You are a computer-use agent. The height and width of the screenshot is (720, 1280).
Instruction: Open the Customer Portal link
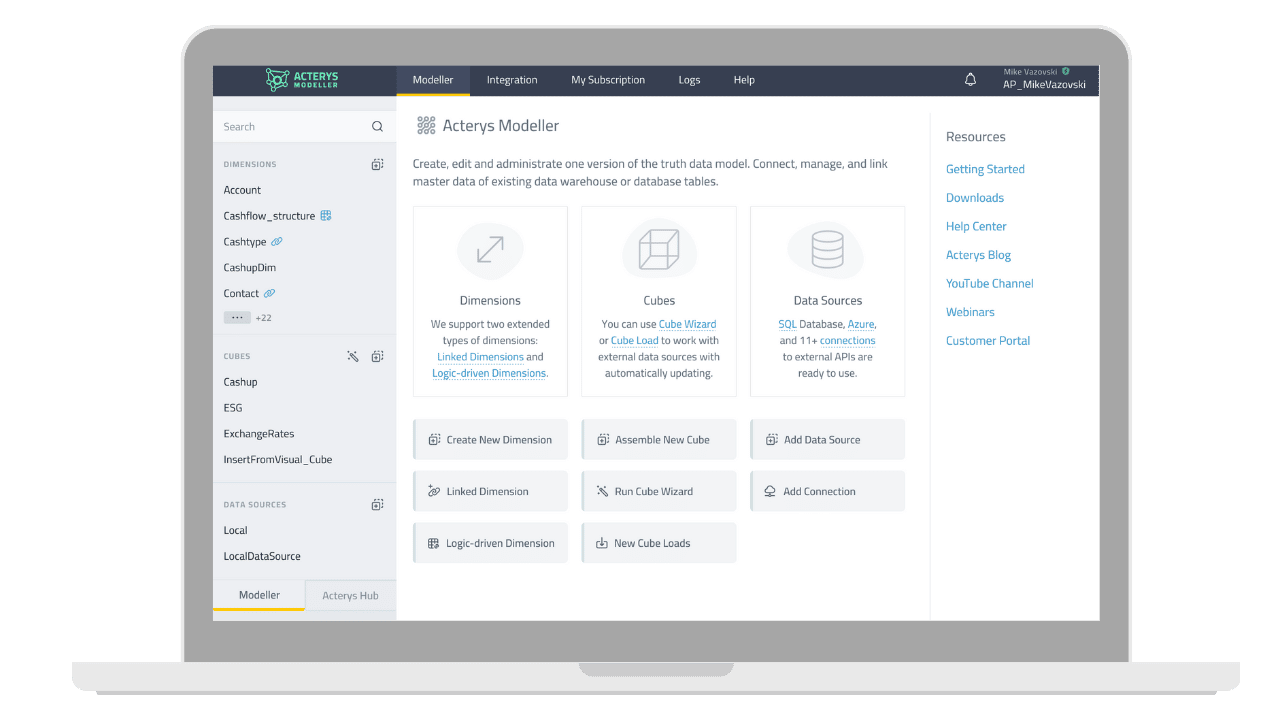(x=988, y=341)
